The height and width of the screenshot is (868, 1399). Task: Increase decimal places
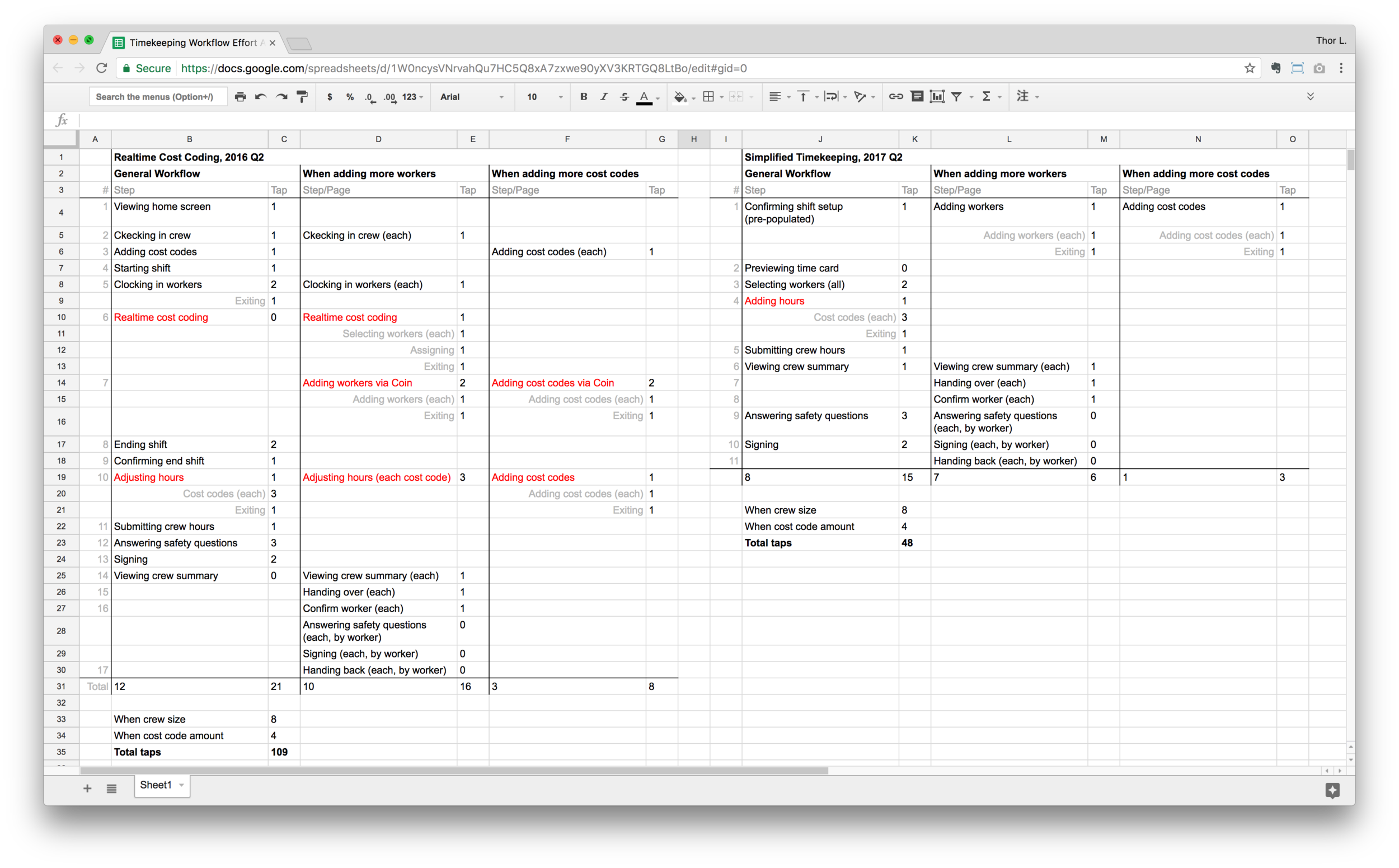coord(391,97)
